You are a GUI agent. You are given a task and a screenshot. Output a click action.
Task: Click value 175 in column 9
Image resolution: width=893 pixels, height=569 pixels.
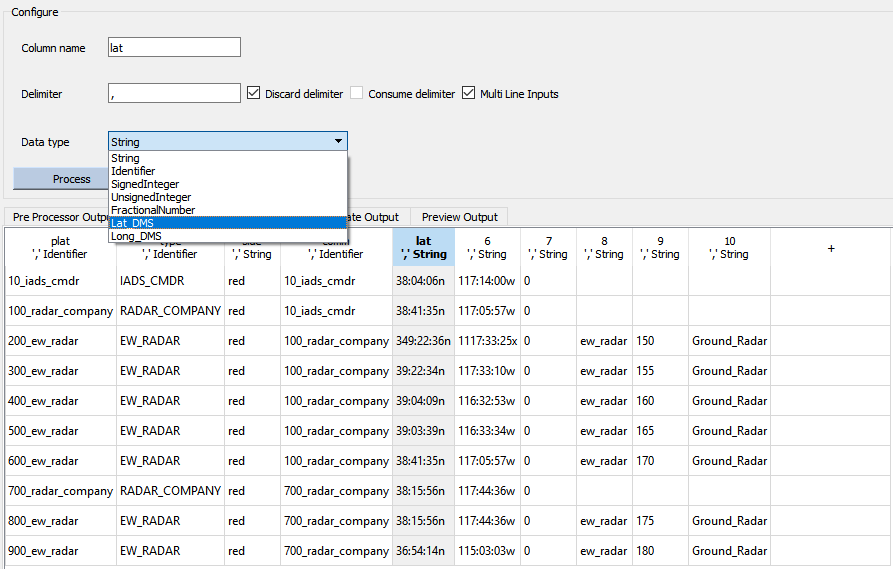661,521
